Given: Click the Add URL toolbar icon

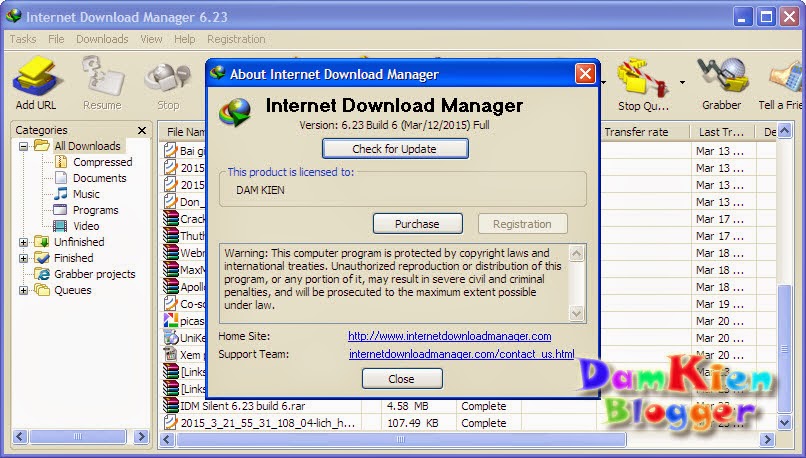Looking at the screenshot, I should [36, 76].
